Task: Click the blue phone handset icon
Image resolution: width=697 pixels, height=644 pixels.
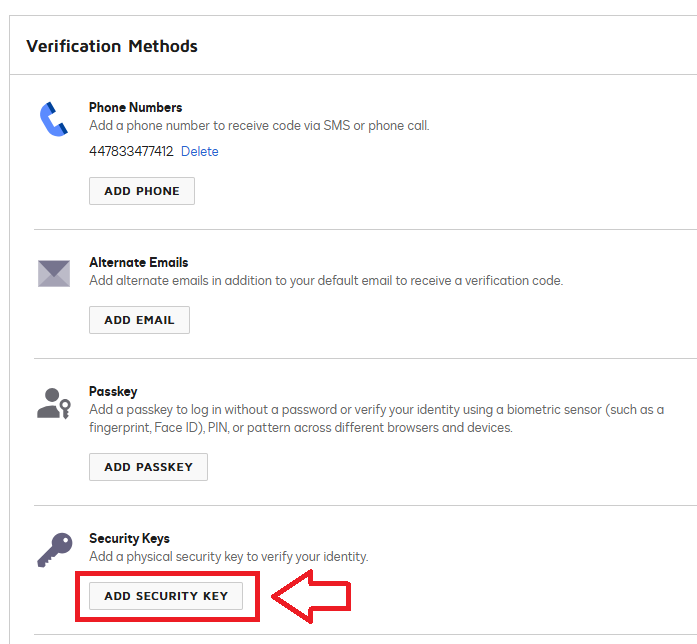Action: [53, 119]
